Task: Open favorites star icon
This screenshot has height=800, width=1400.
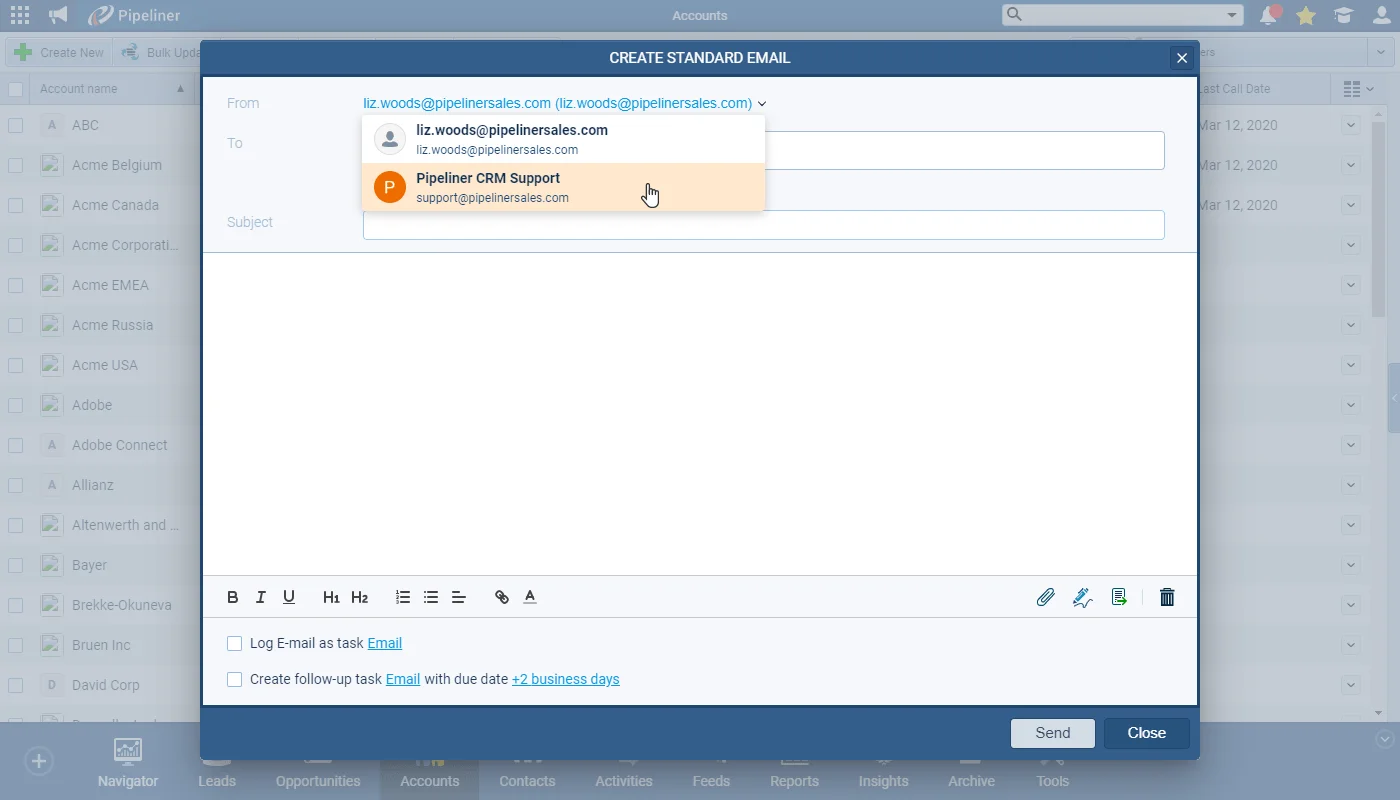Action: (x=1305, y=15)
